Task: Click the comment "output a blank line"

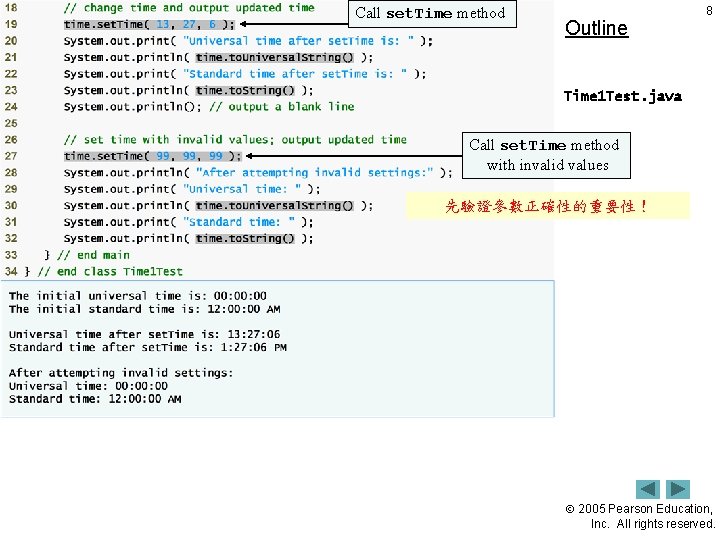Action: [282, 107]
